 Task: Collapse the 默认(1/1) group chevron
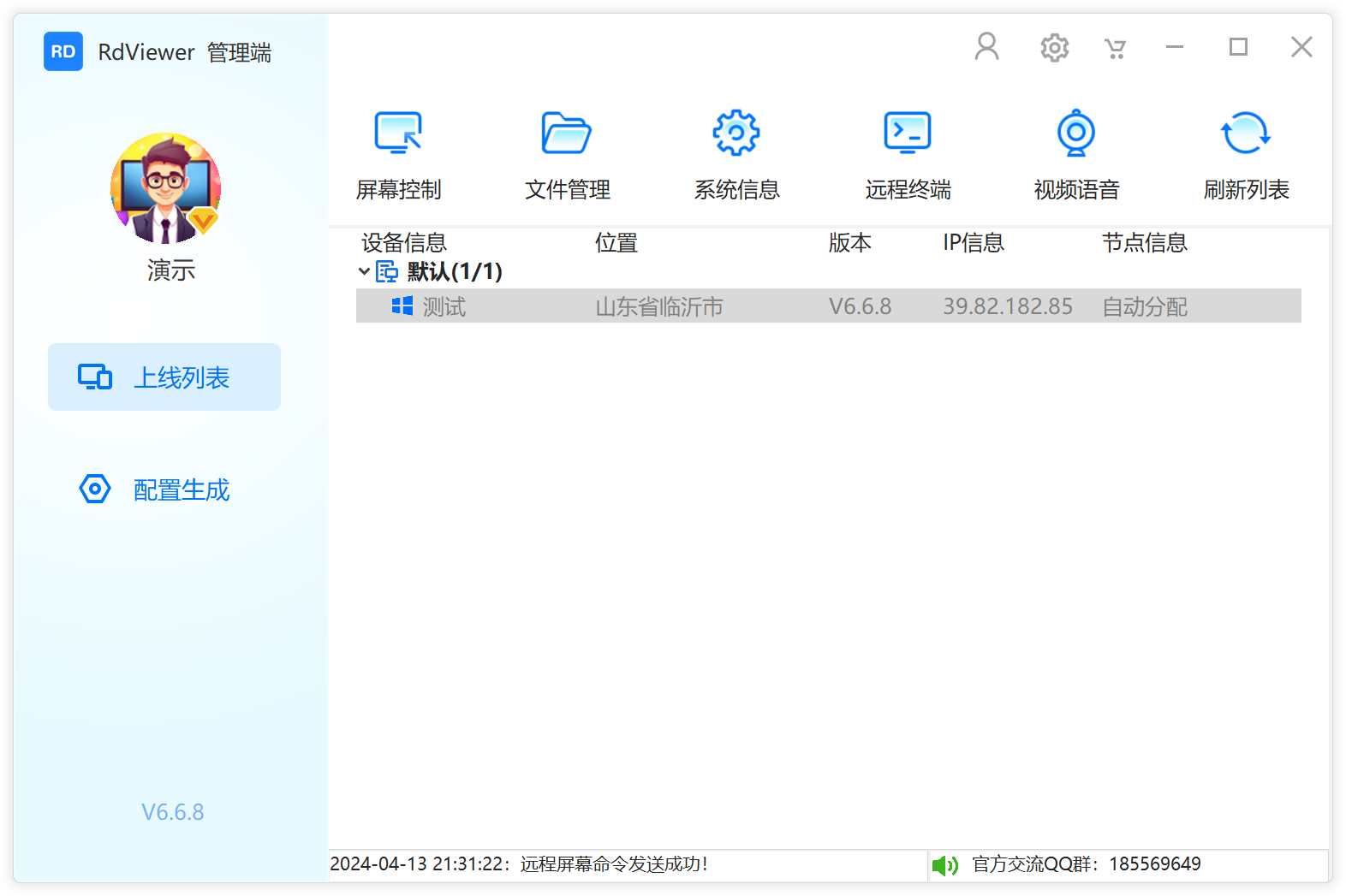[364, 272]
